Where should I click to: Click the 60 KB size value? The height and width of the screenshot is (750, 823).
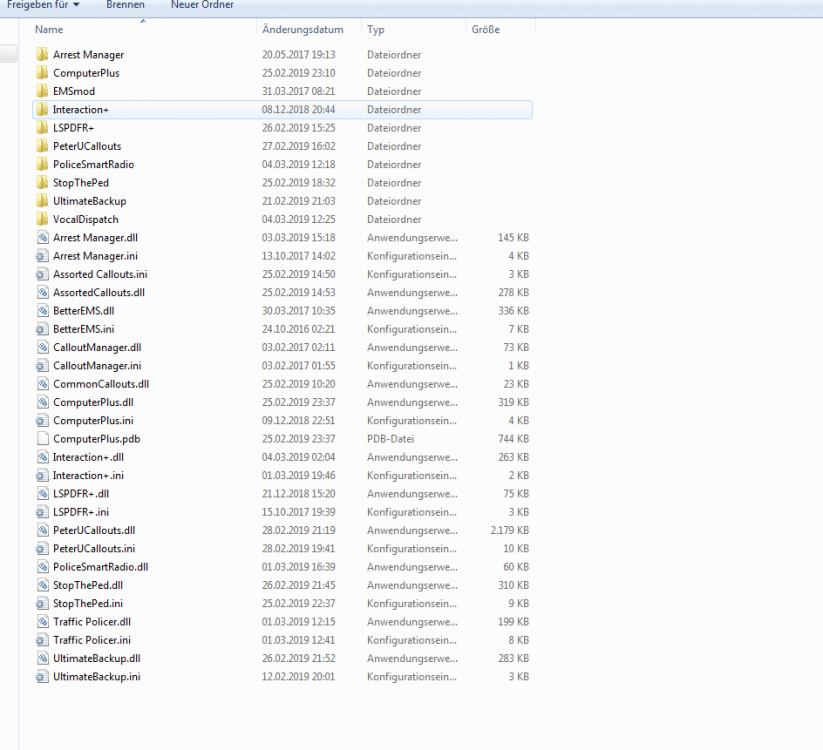click(x=516, y=567)
